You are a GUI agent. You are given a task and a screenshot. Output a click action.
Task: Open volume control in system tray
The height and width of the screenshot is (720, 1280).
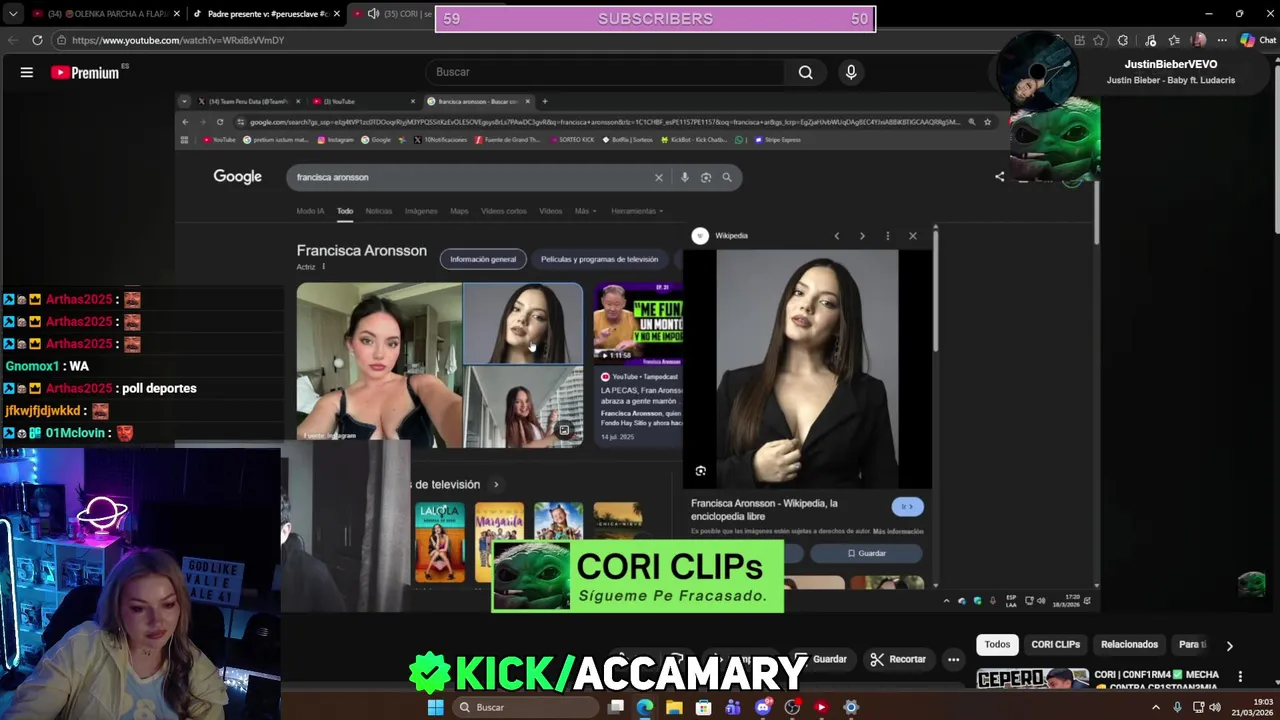coord(1216,707)
